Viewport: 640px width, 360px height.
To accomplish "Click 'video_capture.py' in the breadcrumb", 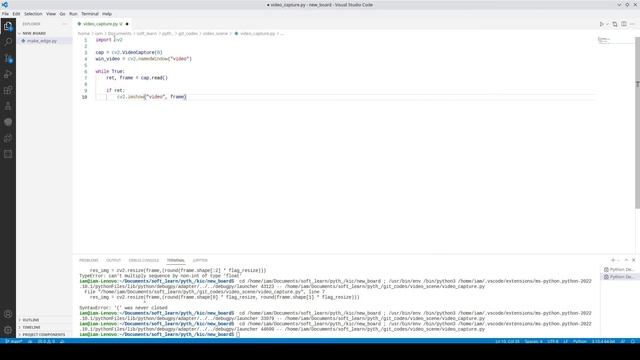I will click(257, 33).
